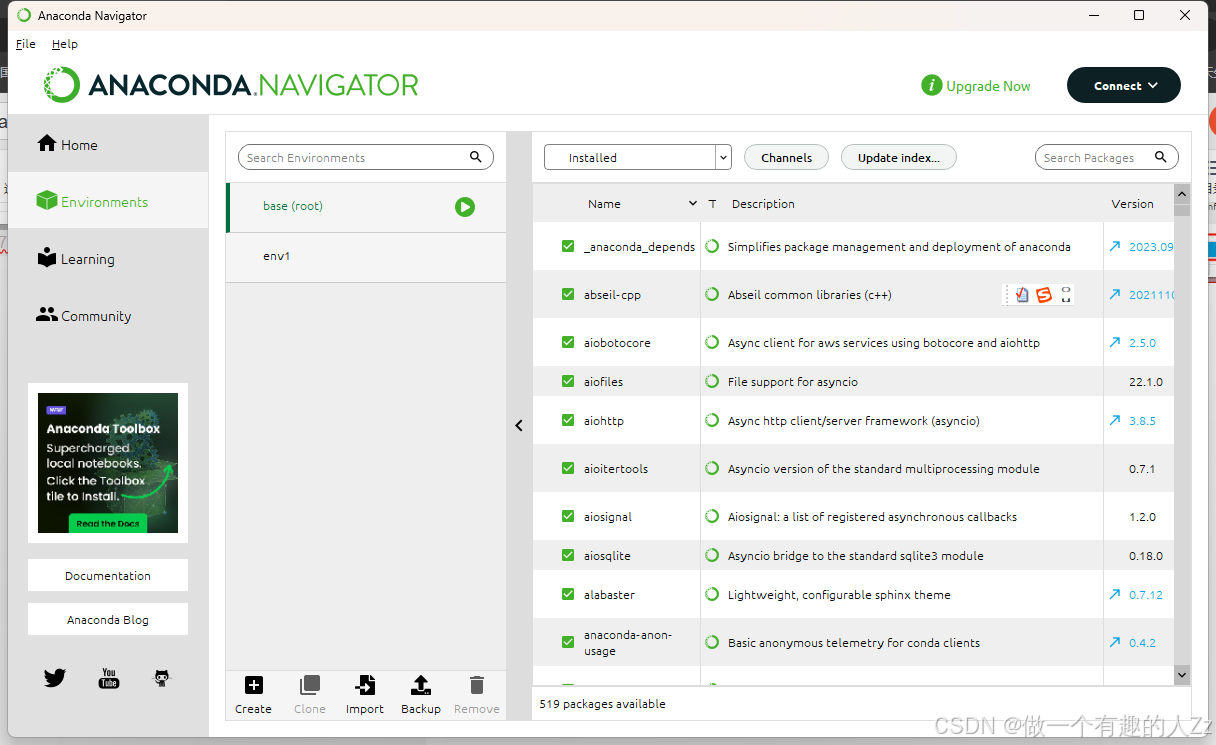Viewport: 1216px width, 745px height.
Task: Toggle the anaconda-anon-usage package checkbox
Action: pyautogui.click(x=568, y=642)
